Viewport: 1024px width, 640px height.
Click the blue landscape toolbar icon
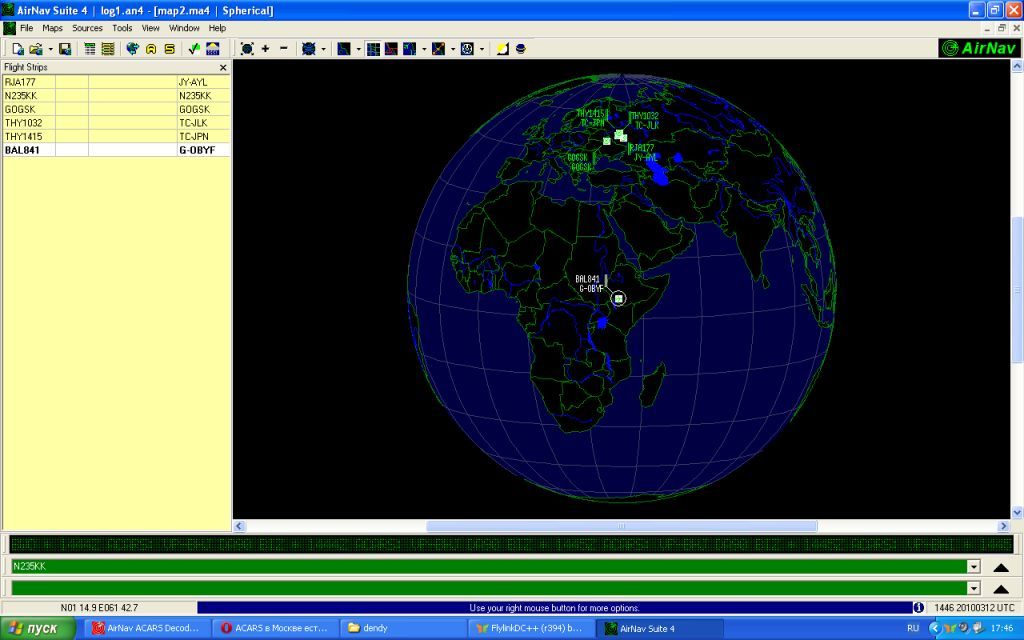(x=212, y=49)
